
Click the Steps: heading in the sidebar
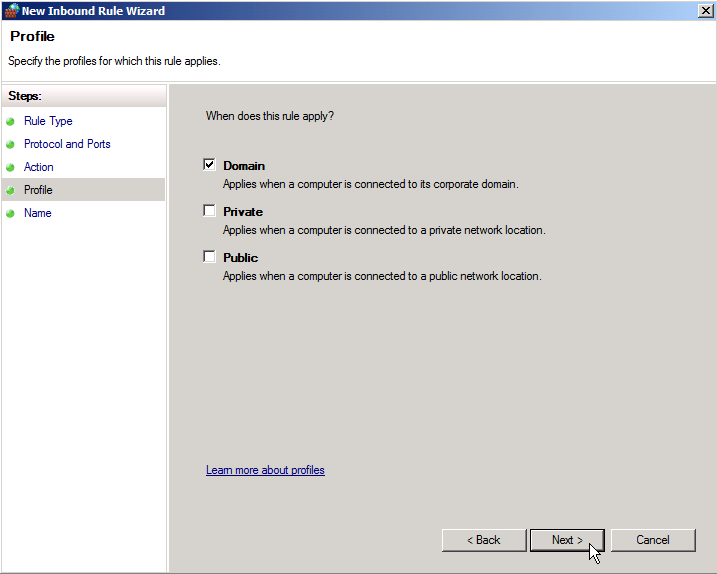(x=25, y=96)
